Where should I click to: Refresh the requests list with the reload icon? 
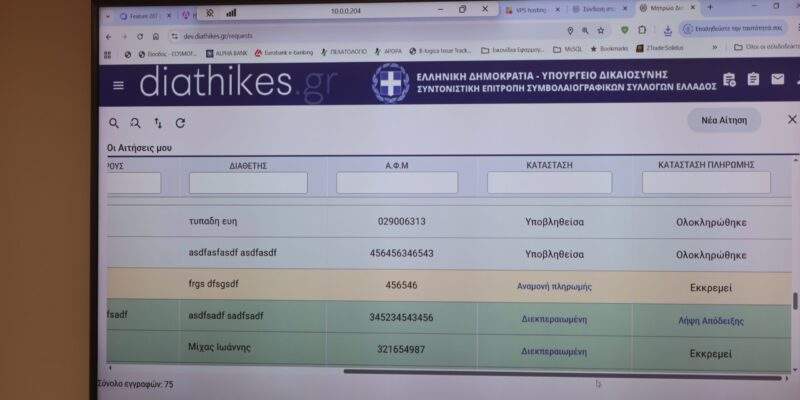[x=180, y=123]
